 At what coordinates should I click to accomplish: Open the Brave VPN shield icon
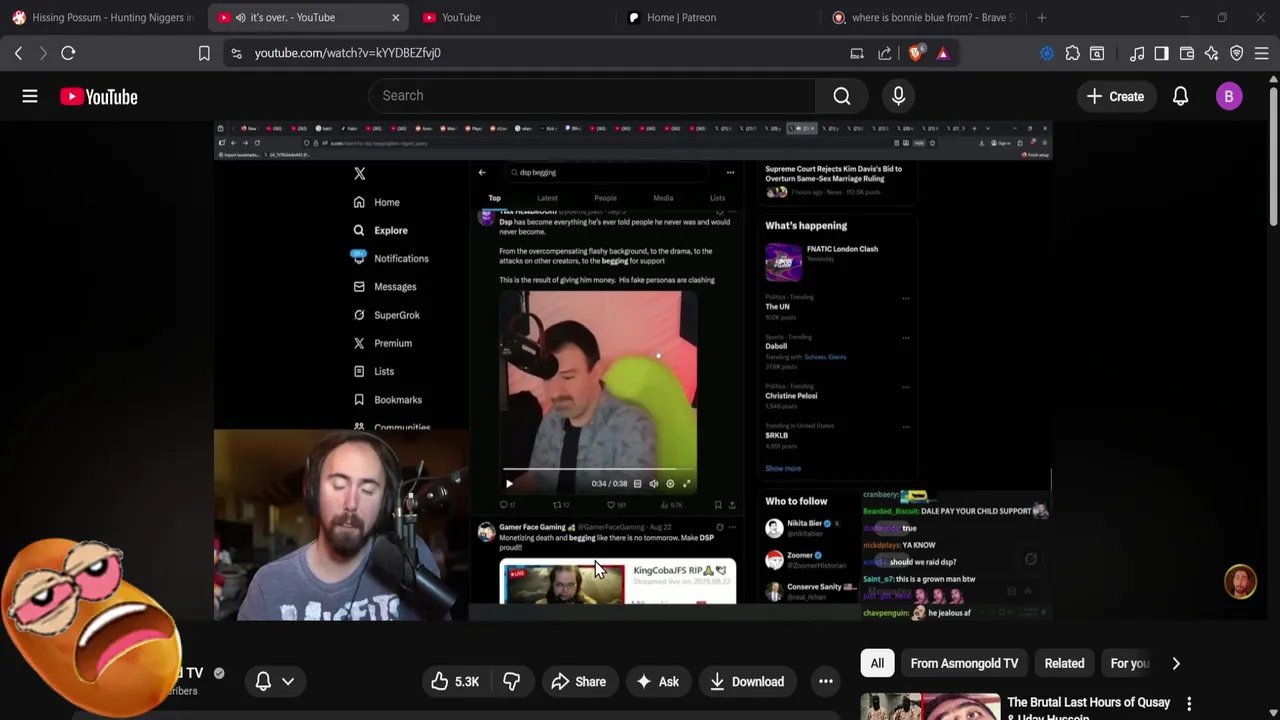[1237, 53]
